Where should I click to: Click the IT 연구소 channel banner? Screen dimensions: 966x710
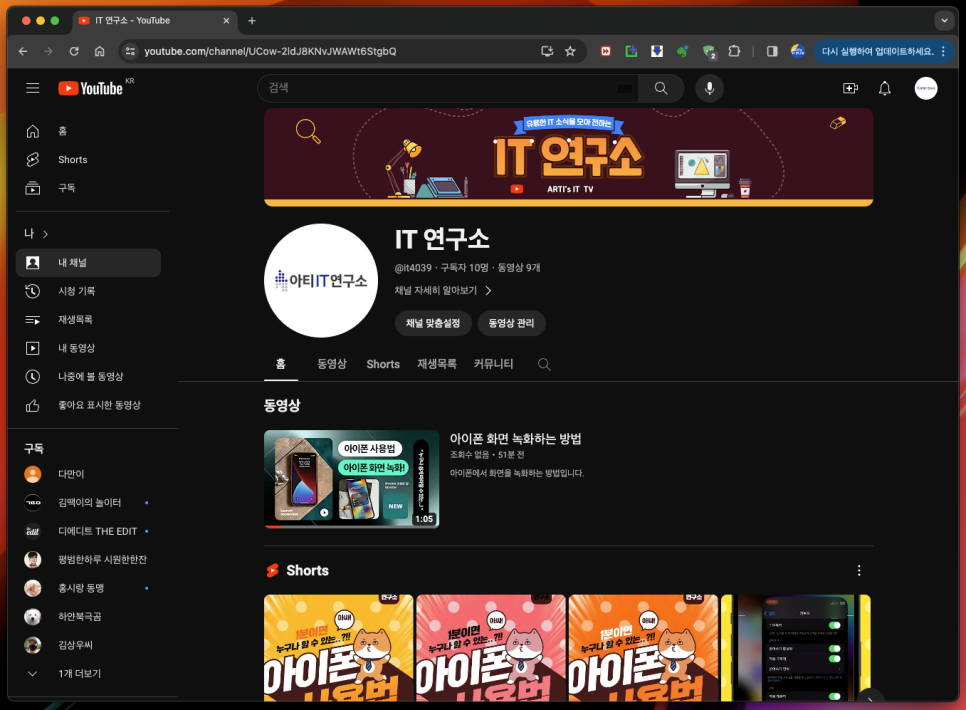click(x=569, y=157)
